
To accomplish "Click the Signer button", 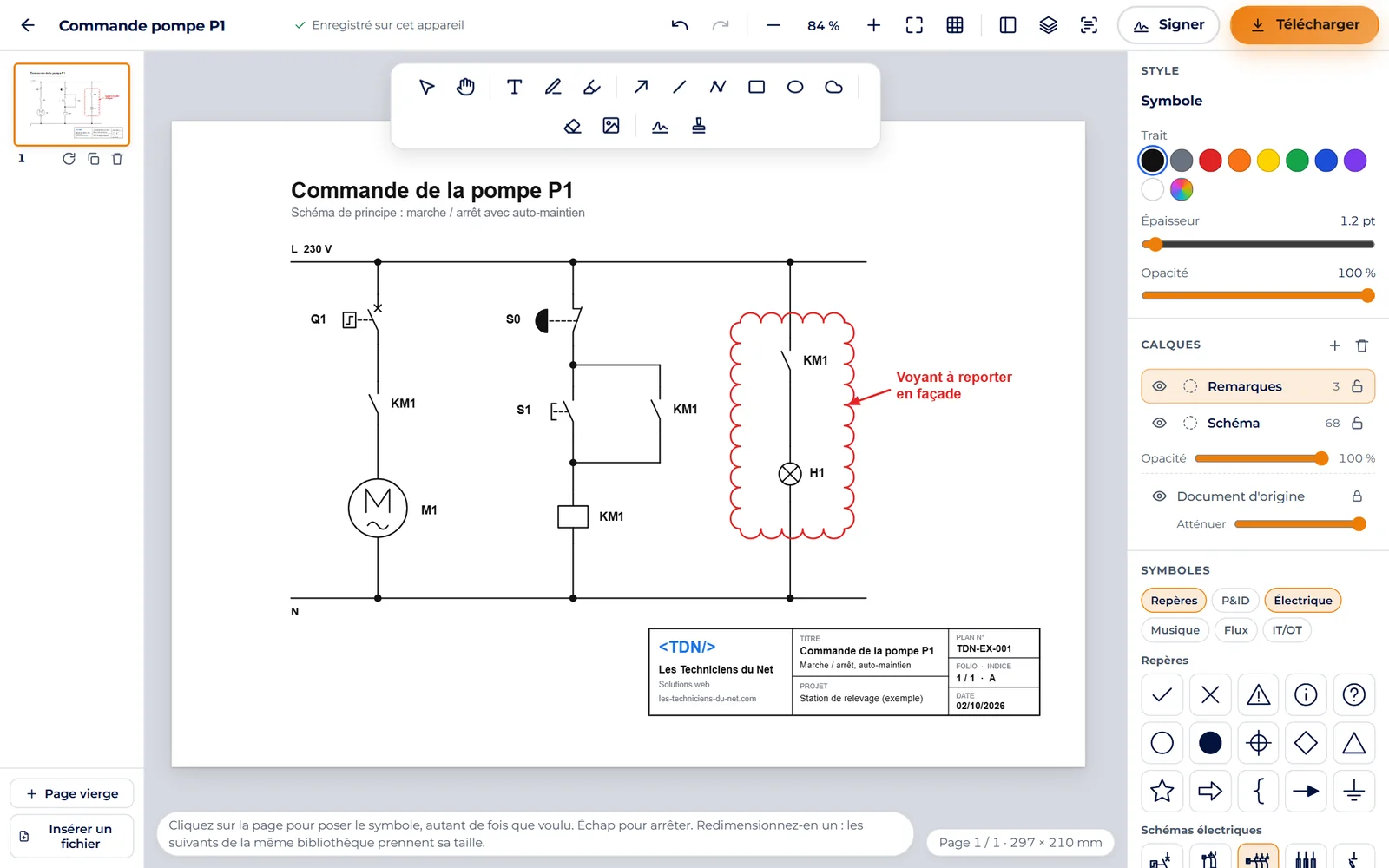I will tap(1168, 25).
